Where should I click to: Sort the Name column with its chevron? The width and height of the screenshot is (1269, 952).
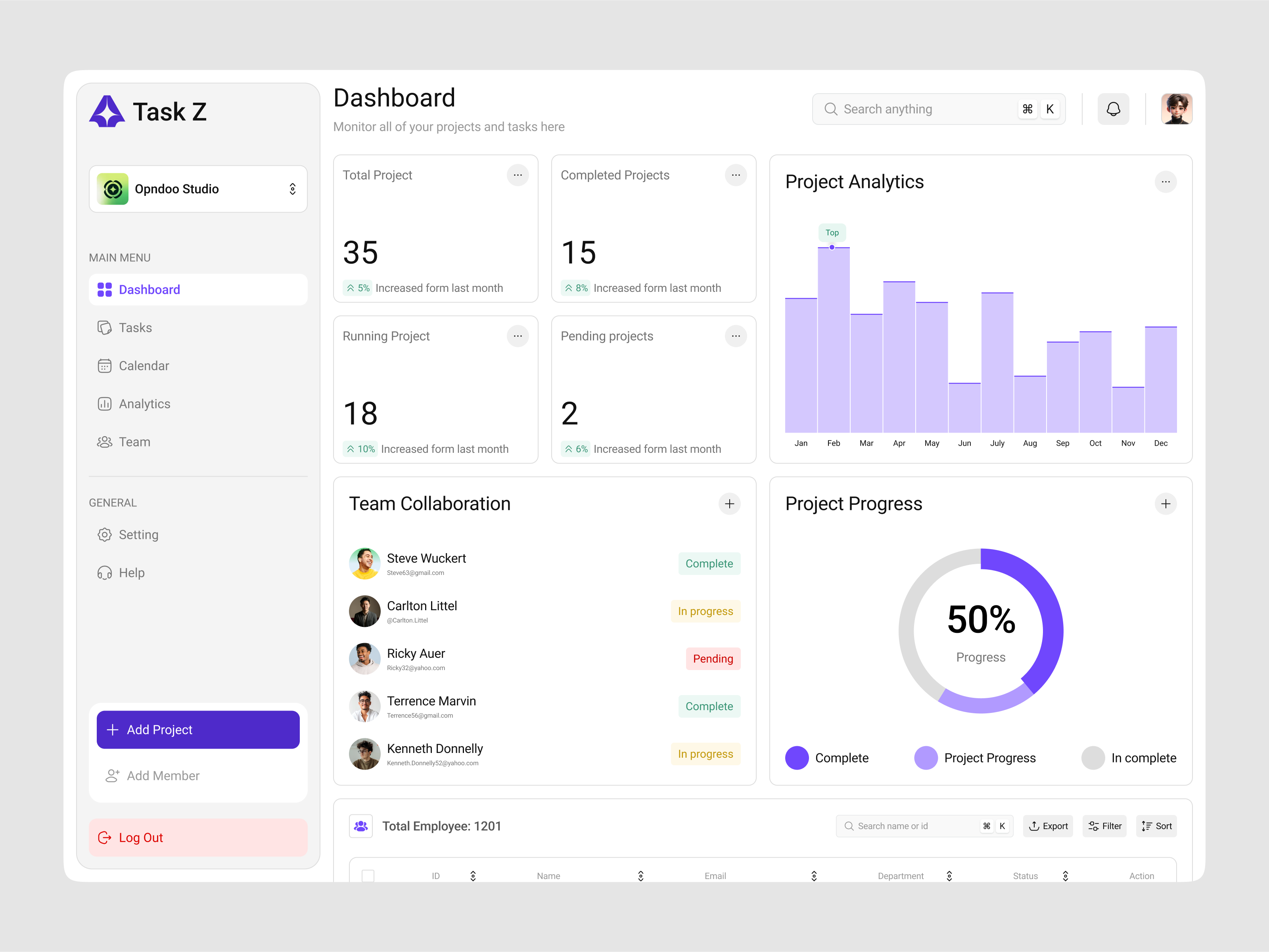tap(641, 876)
